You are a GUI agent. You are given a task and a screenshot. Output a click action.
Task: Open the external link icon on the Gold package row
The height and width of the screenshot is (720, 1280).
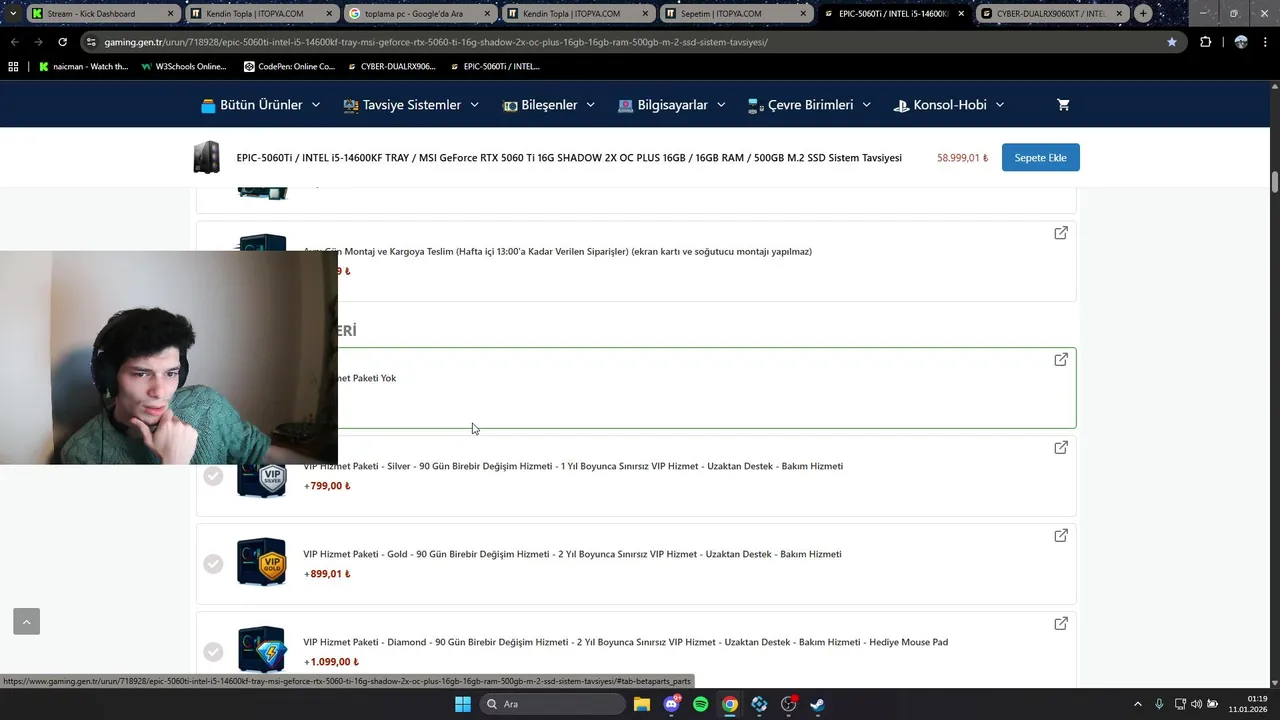pyautogui.click(x=1061, y=535)
